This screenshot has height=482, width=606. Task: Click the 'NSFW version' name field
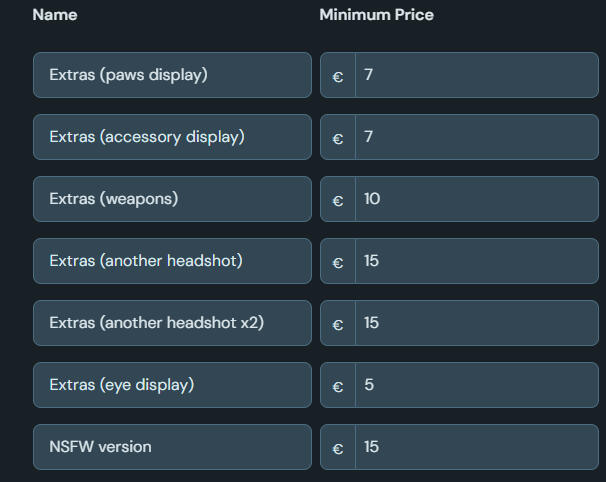(172, 447)
